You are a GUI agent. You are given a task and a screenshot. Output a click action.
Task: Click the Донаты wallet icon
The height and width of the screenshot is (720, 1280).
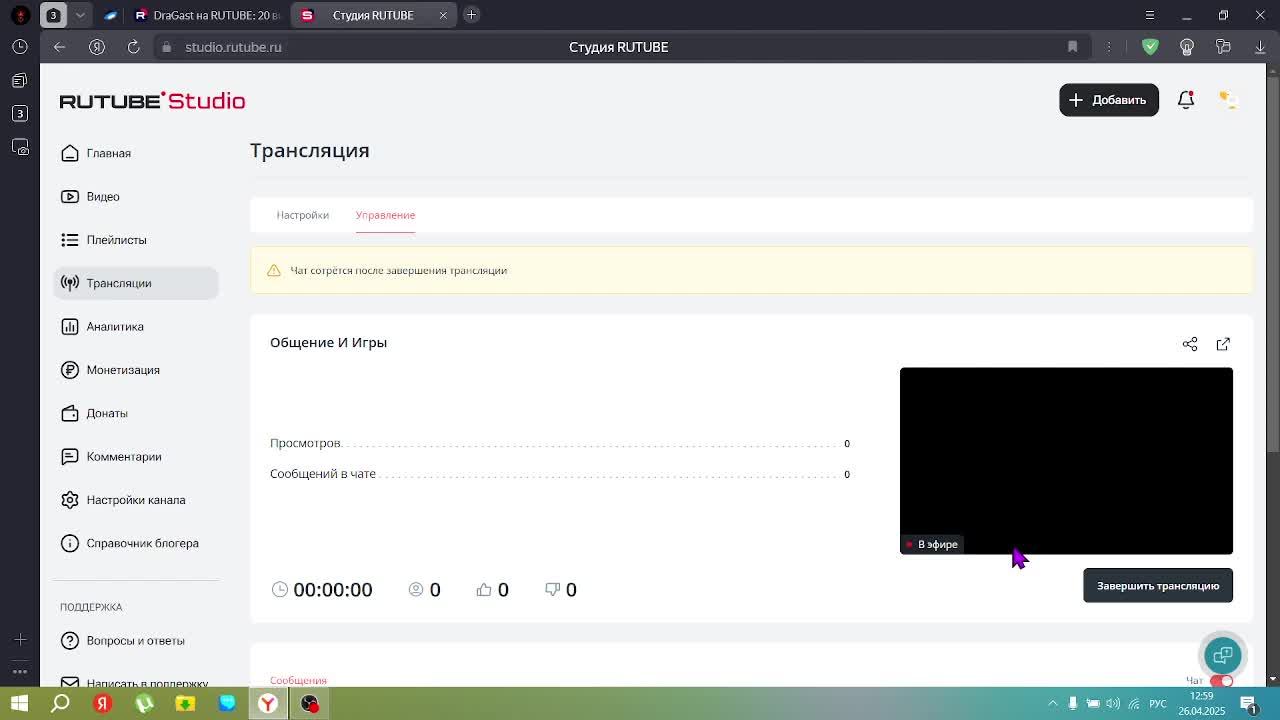70,413
